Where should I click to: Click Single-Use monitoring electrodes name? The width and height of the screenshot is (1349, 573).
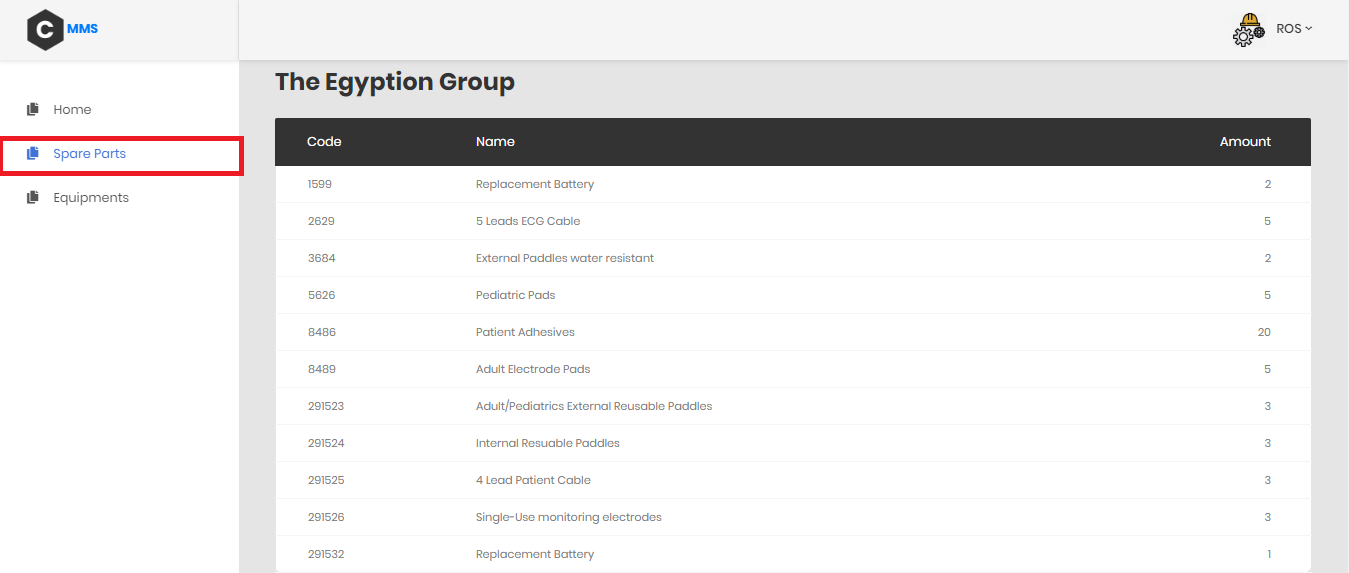569,517
